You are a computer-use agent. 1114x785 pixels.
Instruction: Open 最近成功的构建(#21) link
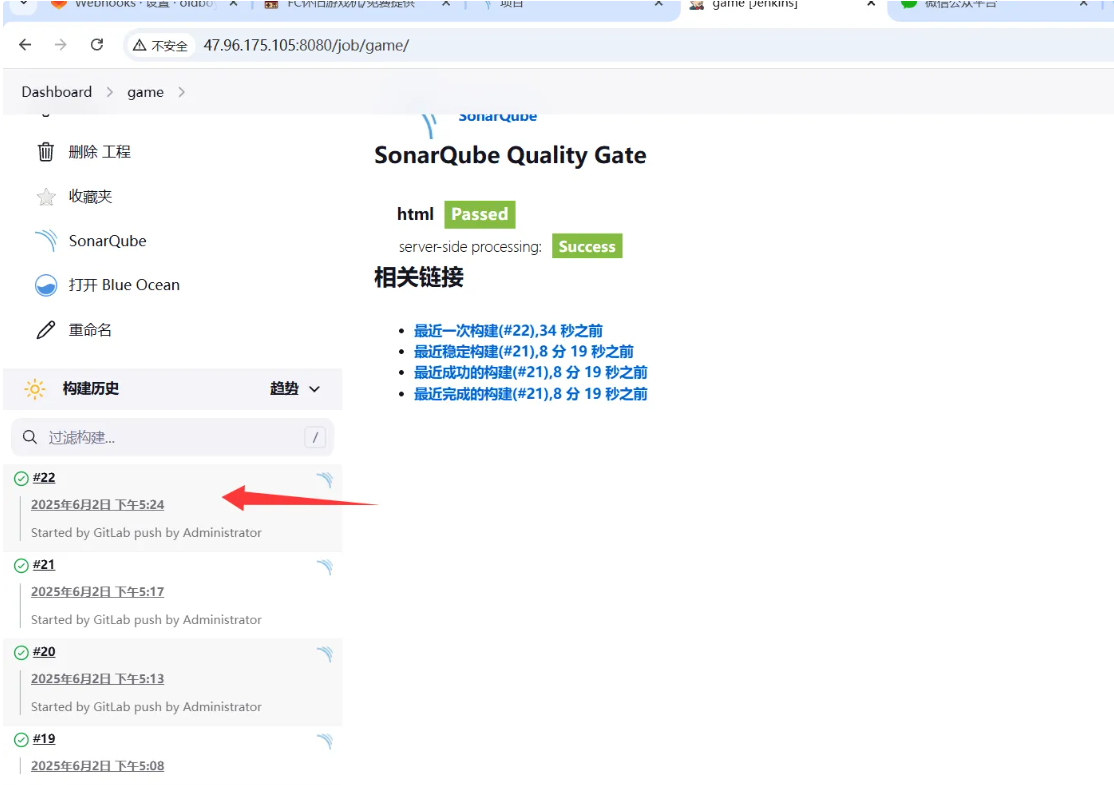click(531, 372)
